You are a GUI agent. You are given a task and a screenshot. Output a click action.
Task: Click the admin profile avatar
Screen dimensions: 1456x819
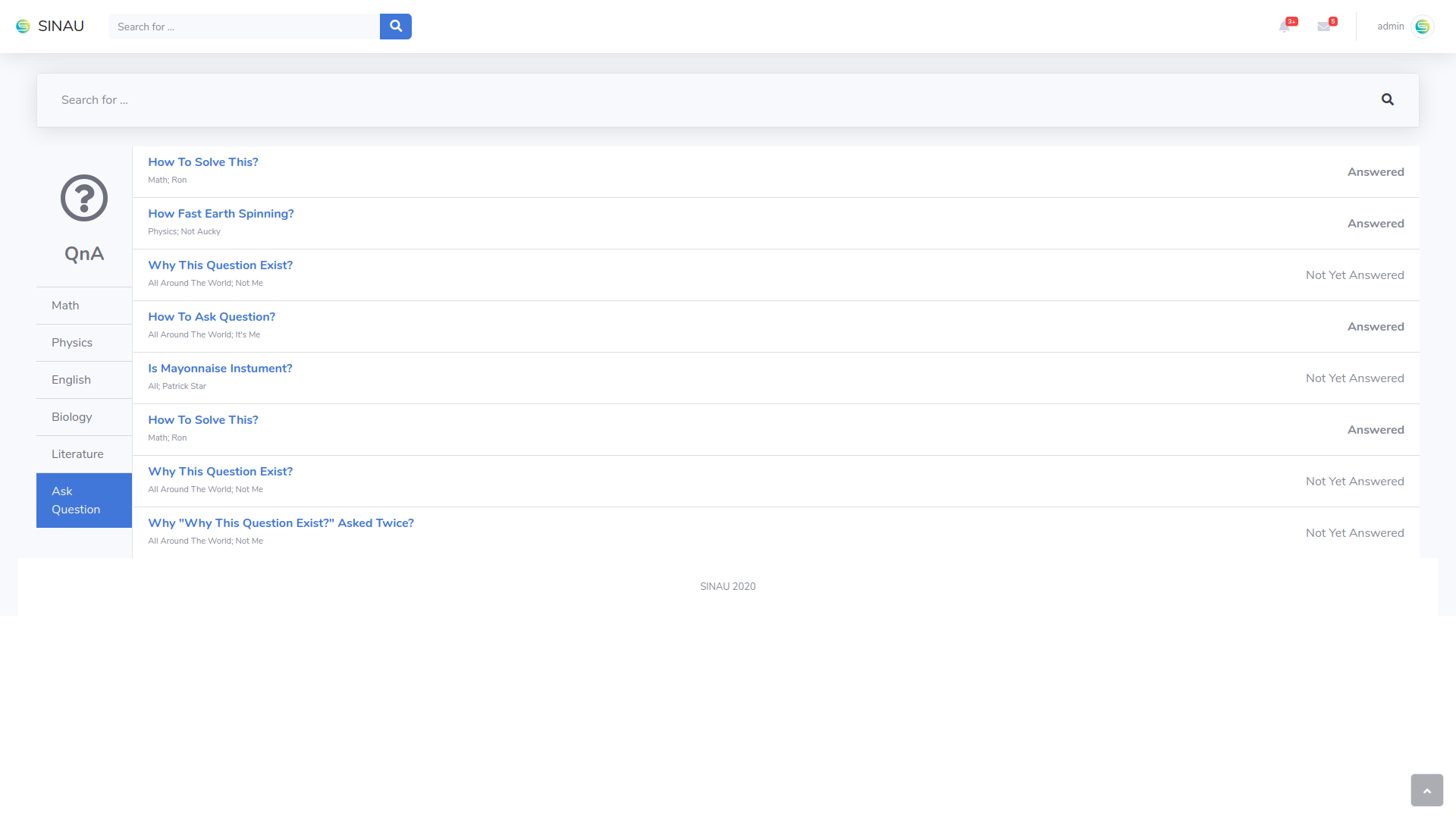[1423, 27]
